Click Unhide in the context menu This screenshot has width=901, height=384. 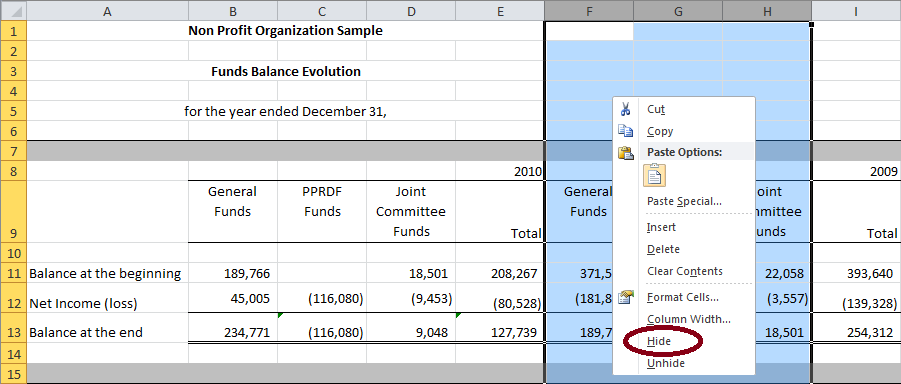click(x=665, y=363)
